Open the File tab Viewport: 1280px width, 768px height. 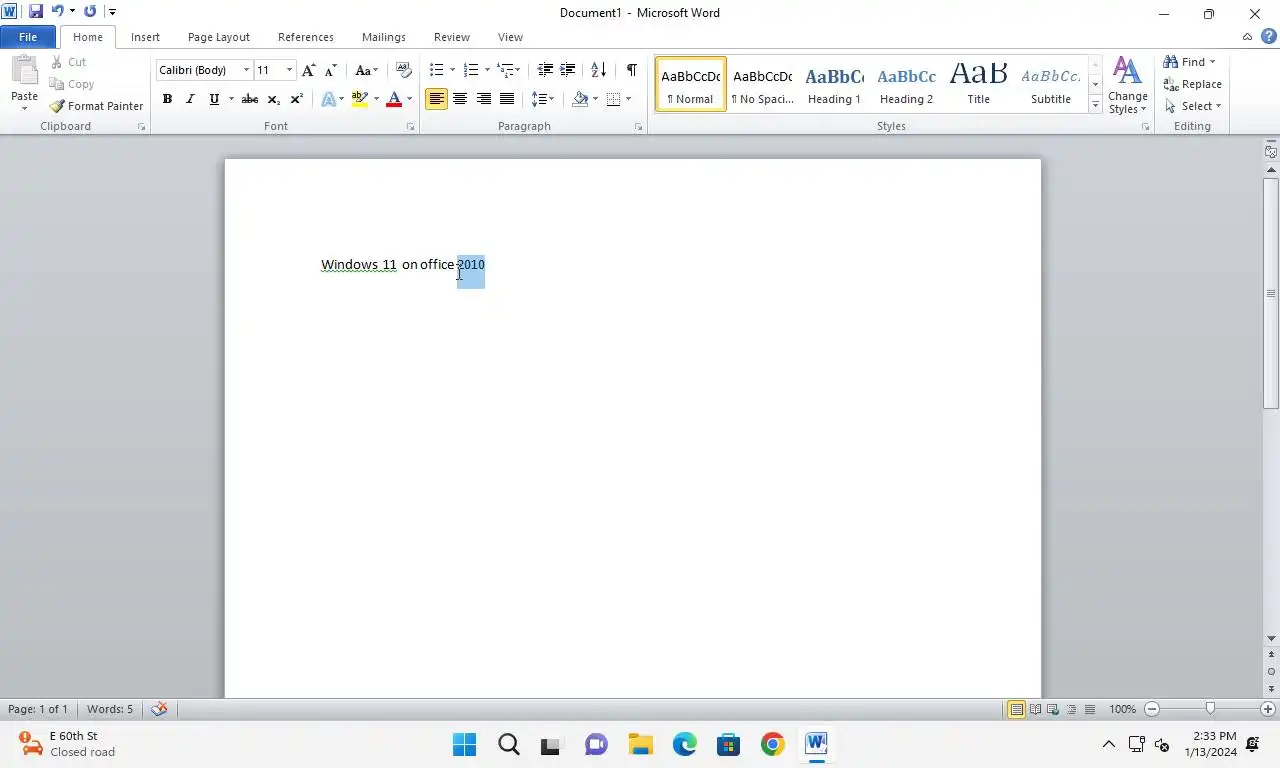click(28, 37)
